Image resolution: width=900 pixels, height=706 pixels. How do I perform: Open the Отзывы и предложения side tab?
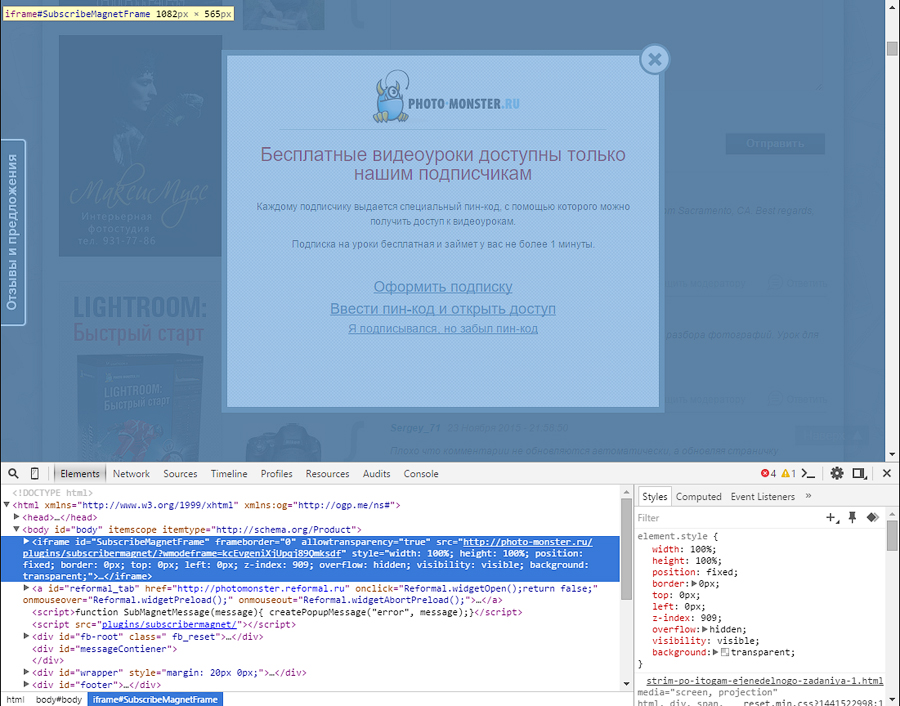[13, 232]
